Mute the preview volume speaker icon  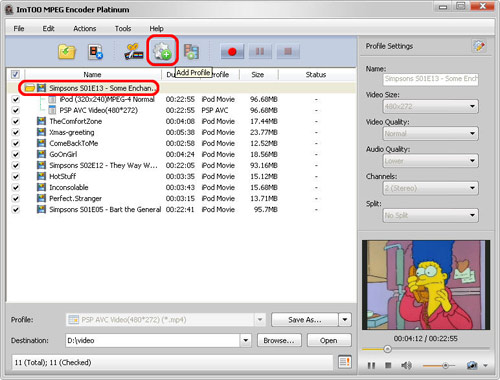tap(406, 366)
